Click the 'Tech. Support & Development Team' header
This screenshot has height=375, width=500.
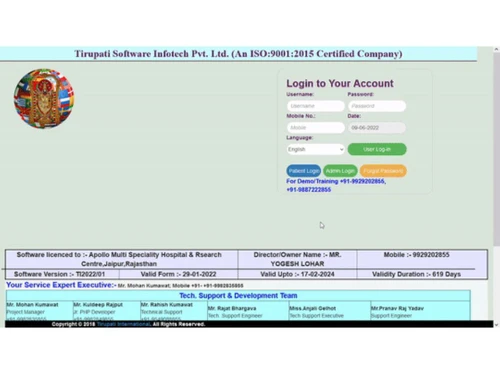pos(238,296)
